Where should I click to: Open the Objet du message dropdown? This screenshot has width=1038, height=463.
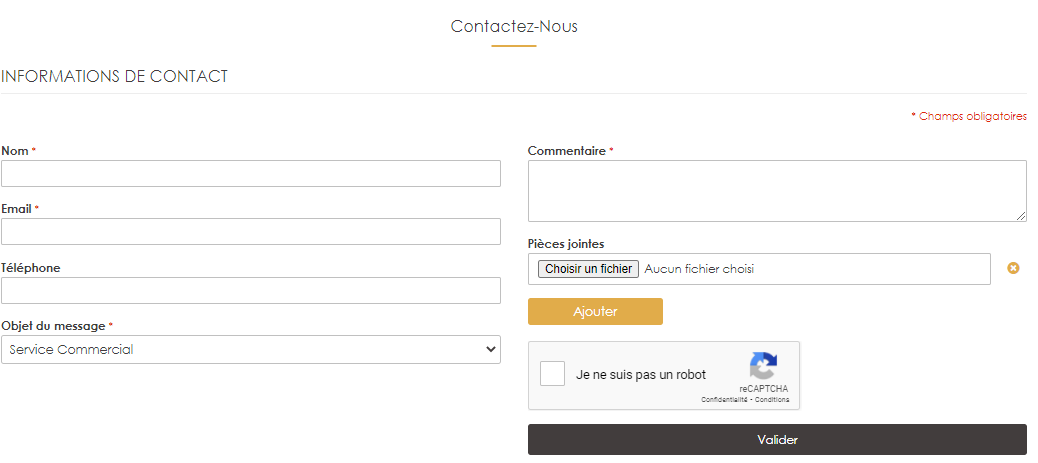tap(251, 349)
